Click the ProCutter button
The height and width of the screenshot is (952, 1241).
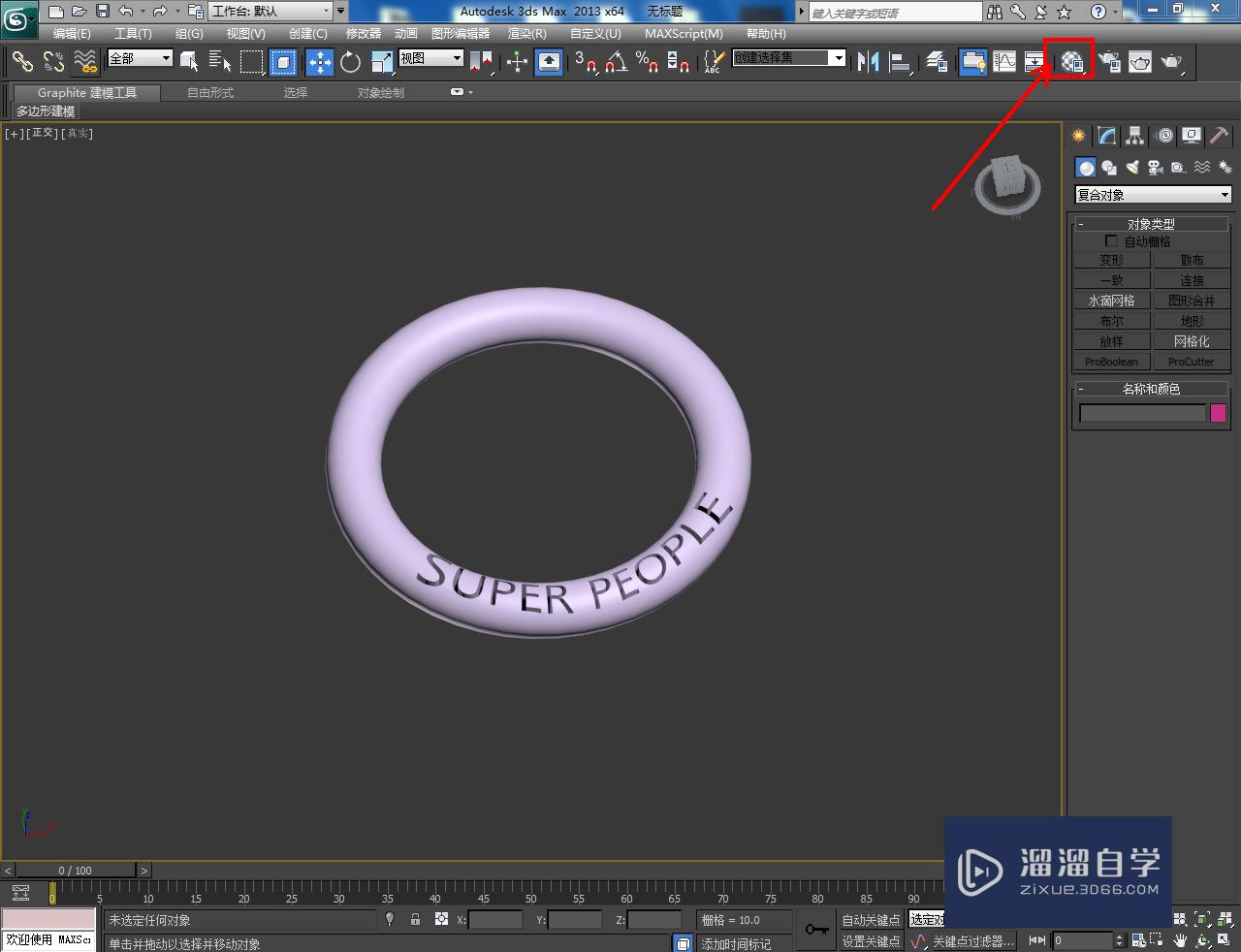pyautogui.click(x=1192, y=362)
